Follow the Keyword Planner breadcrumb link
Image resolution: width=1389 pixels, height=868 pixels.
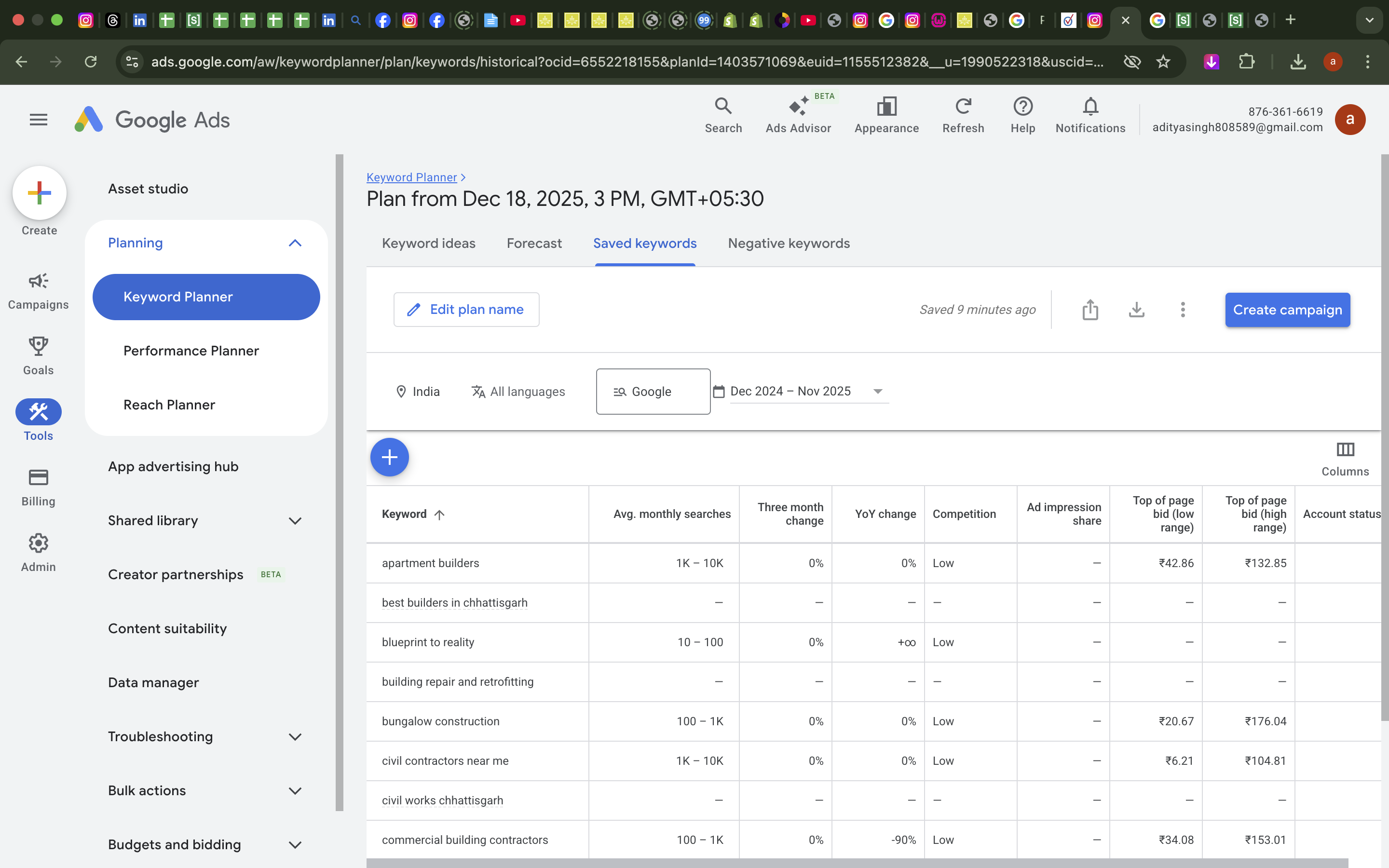click(x=411, y=177)
